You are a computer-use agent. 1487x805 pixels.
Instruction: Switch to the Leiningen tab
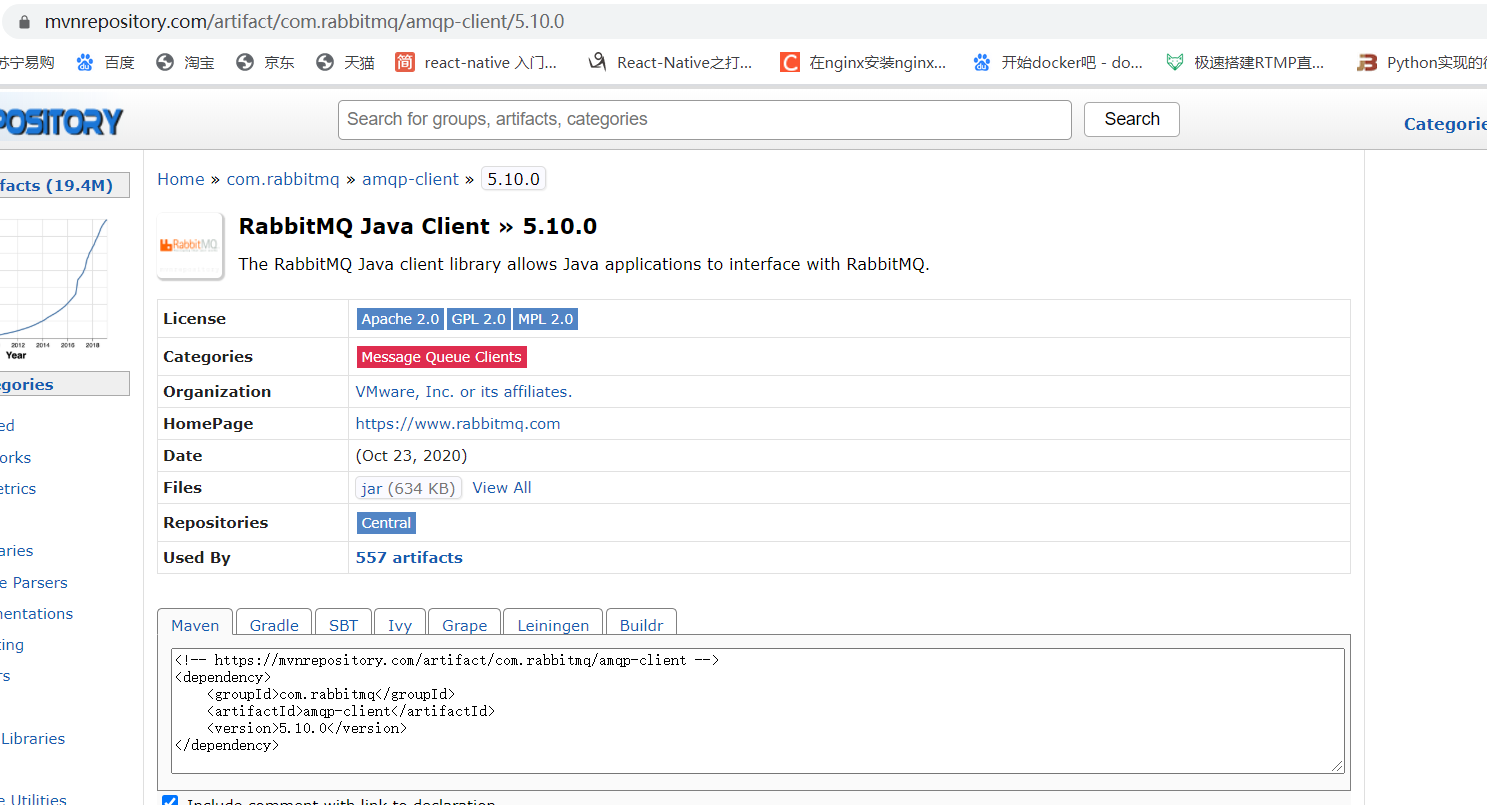[x=553, y=625]
